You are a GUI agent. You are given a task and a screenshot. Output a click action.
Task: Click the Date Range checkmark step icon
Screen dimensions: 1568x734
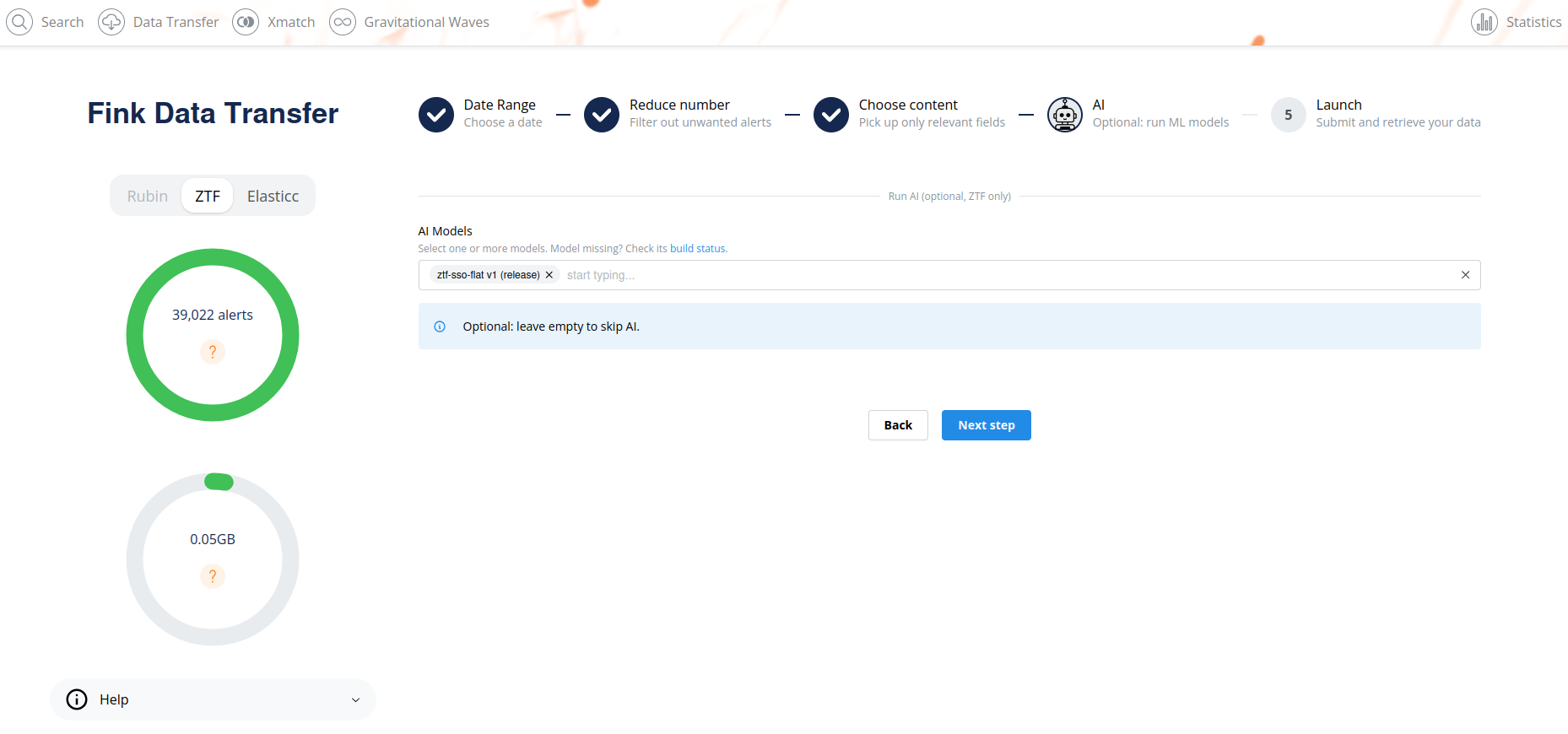click(436, 115)
